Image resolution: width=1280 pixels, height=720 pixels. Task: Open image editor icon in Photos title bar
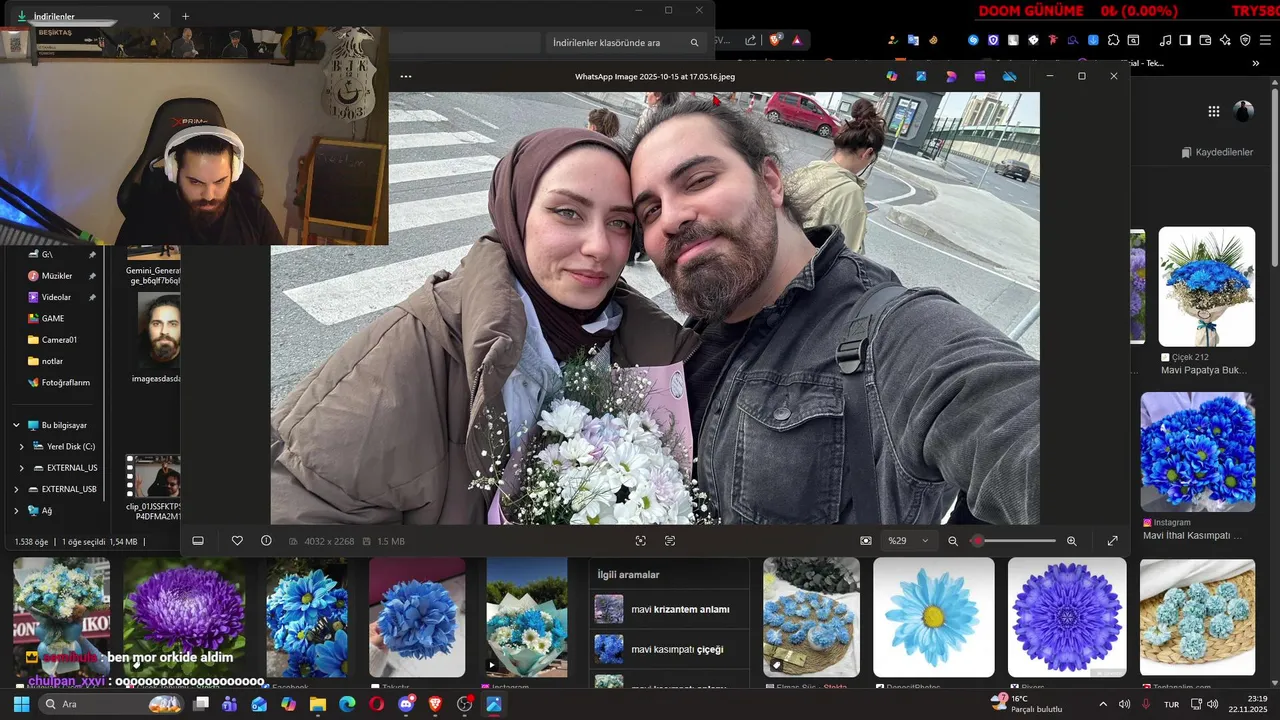click(x=921, y=76)
